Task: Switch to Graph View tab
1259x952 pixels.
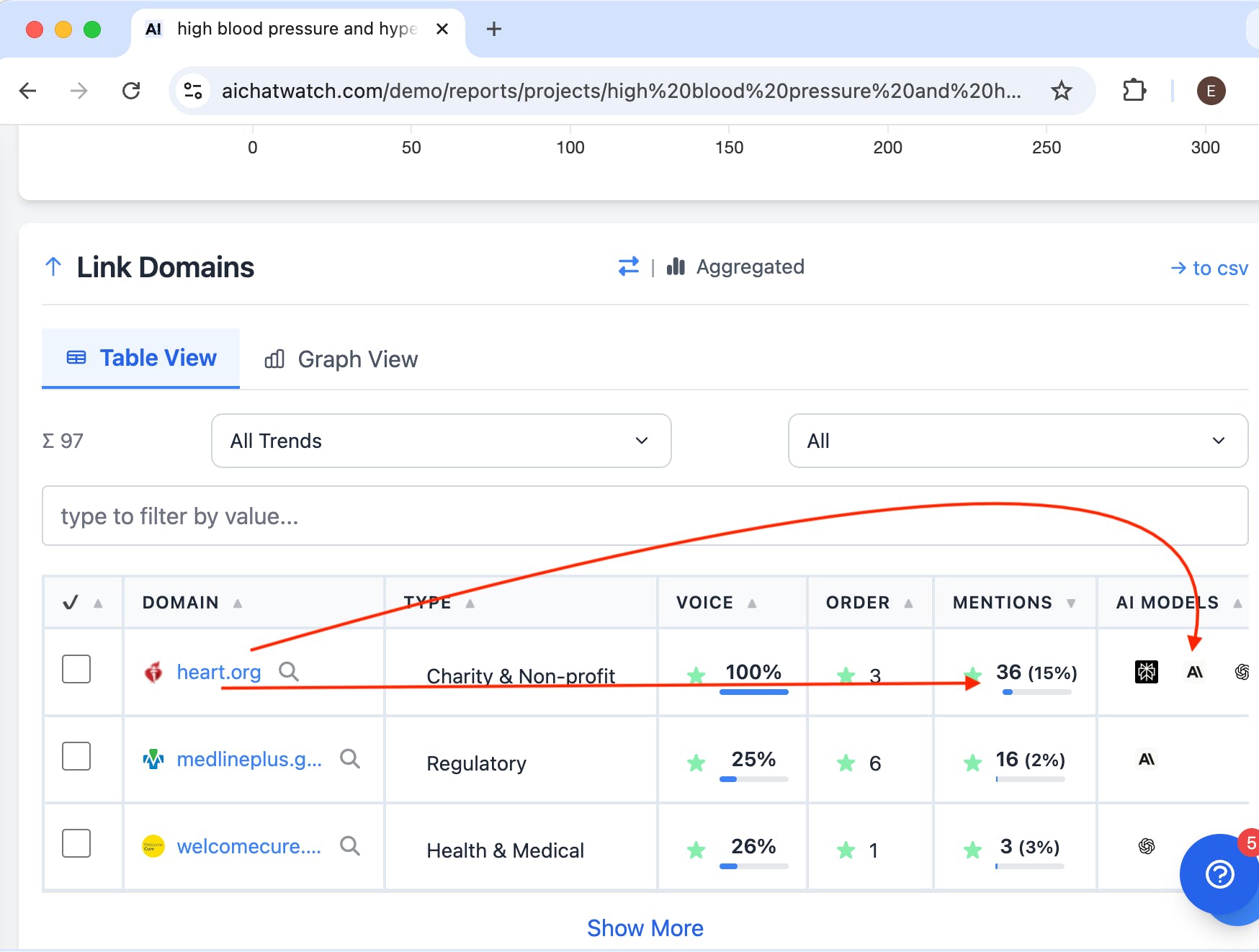Action: point(341,359)
